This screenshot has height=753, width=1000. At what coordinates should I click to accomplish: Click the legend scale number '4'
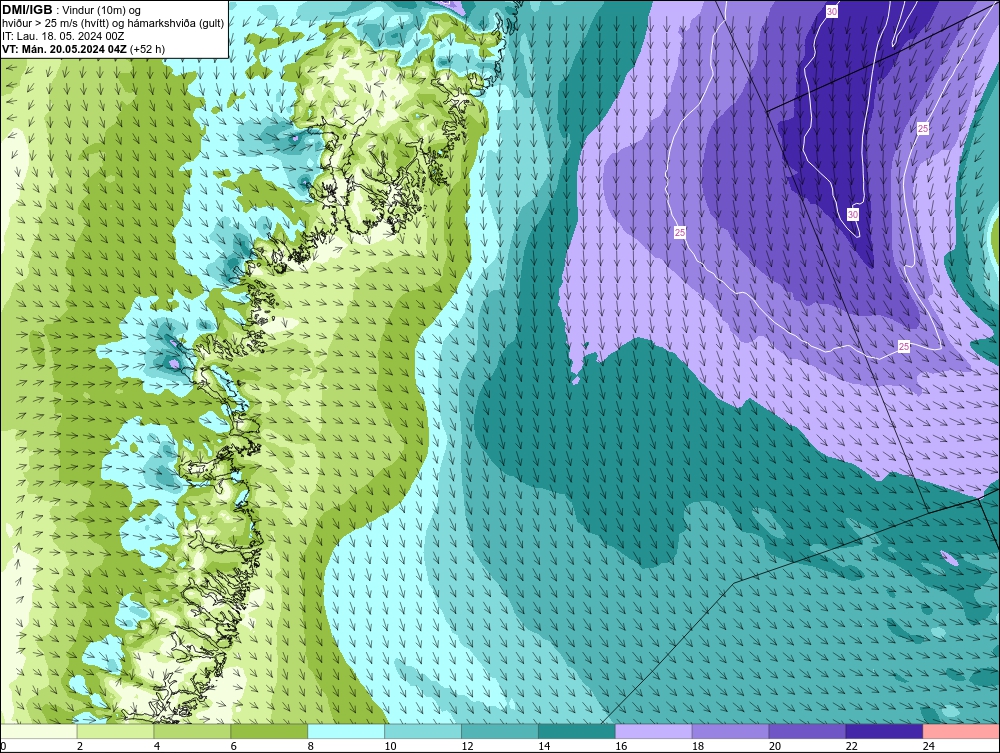157,746
